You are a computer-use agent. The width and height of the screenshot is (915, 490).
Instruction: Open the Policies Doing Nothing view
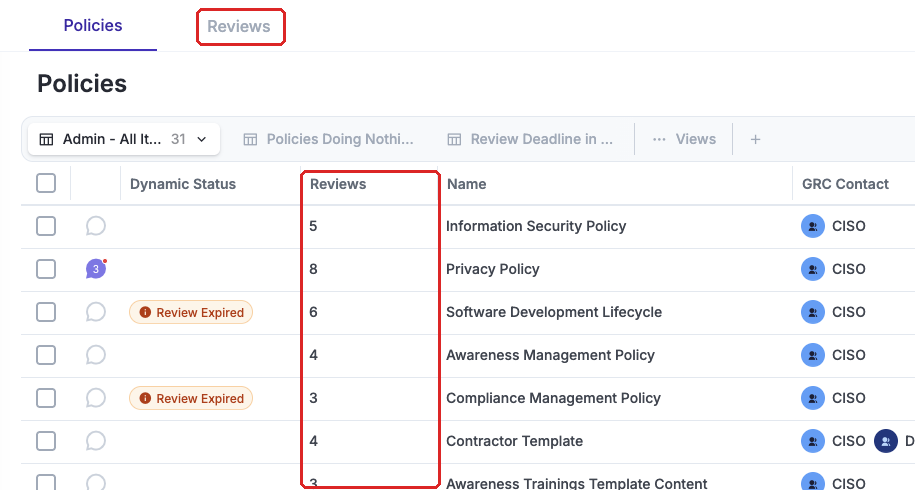tap(328, 139)
